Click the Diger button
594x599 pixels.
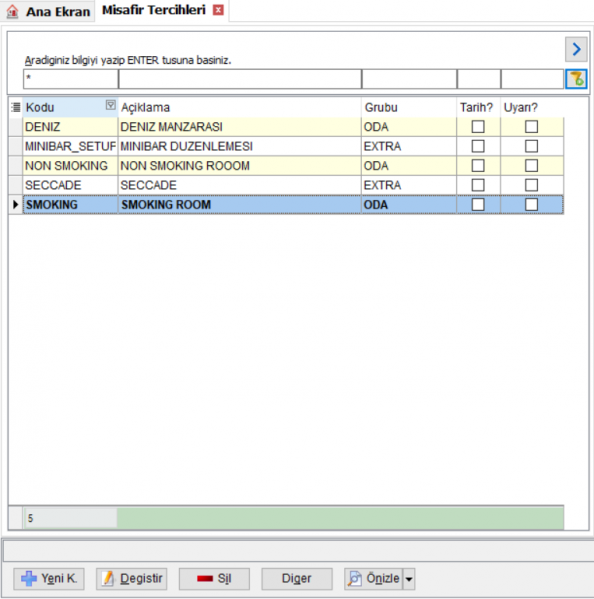pos(297,578)
